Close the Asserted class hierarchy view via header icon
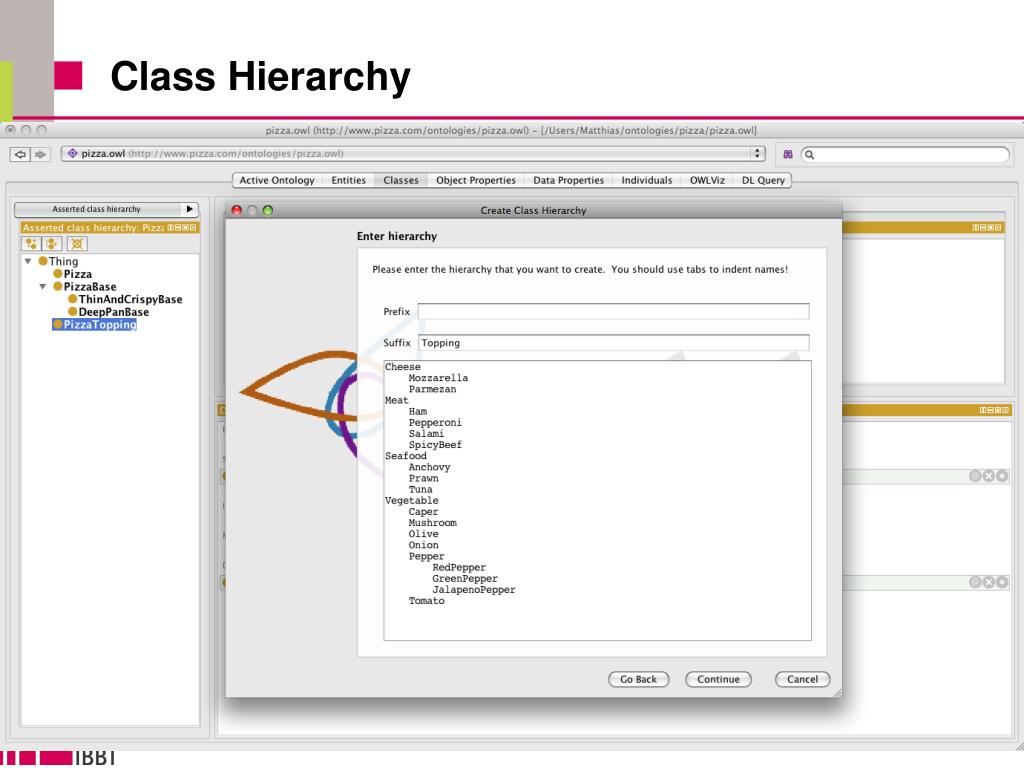 [x=193, y=227]
